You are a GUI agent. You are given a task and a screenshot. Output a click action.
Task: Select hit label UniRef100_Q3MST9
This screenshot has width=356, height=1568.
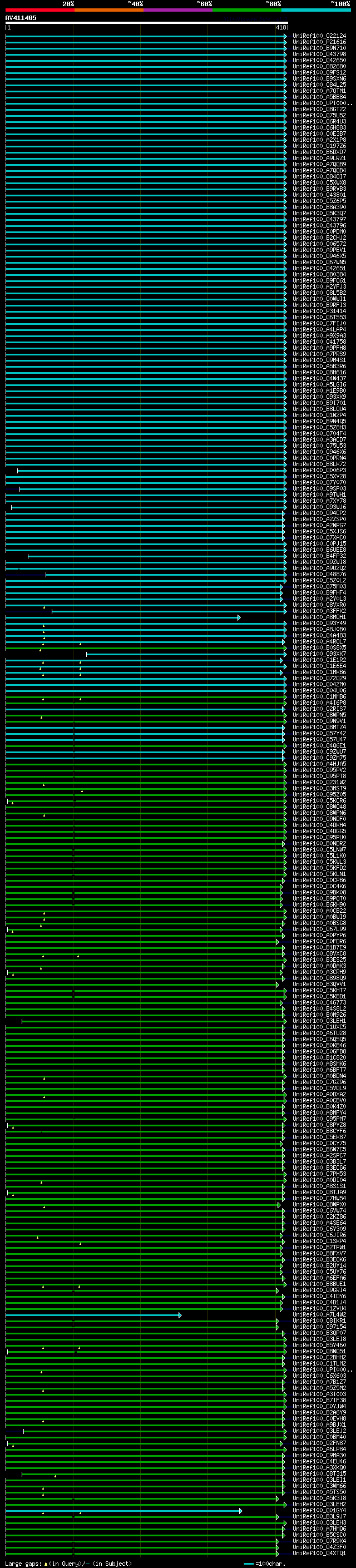[x=319, y=788]
